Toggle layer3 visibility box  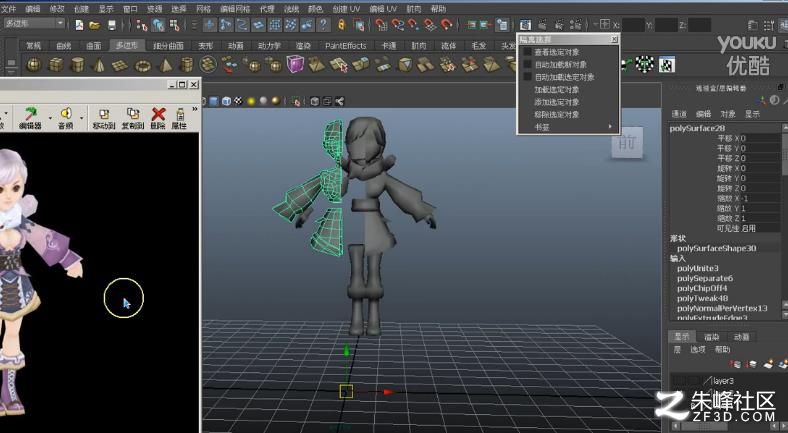click(678, 381)
